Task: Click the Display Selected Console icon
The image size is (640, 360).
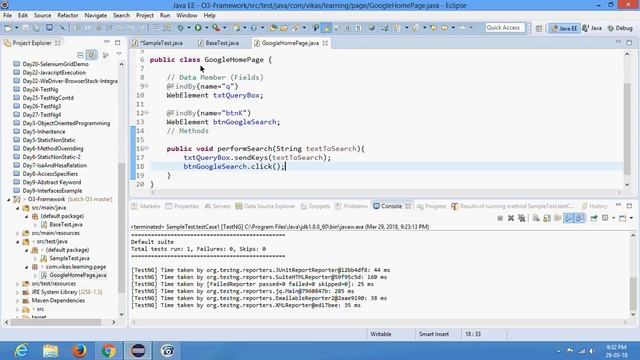Action: click(x=605, y=218)
